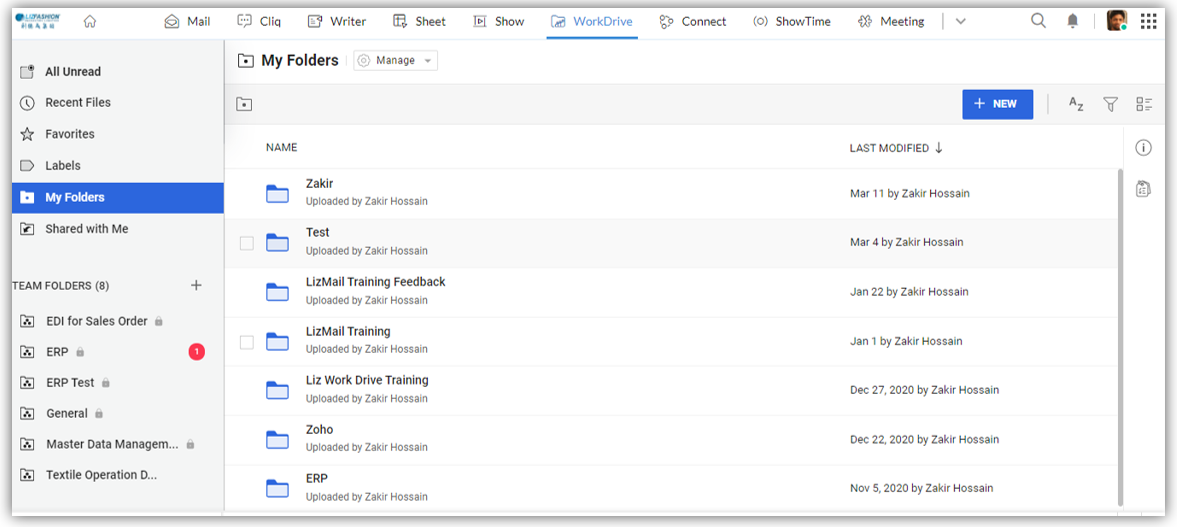
Task: Click the TEAM FOLDERS (8) heading
Action: [x=61, y=286]
